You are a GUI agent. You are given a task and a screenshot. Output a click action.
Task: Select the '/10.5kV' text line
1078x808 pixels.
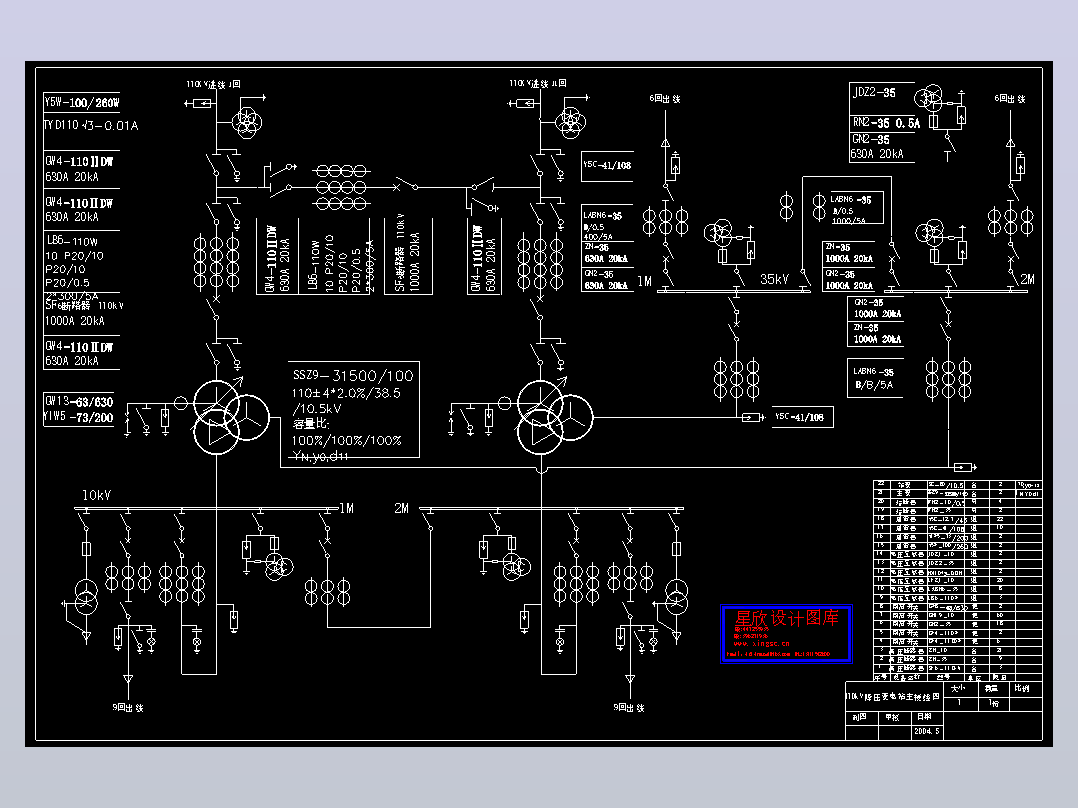click(317, 408)
